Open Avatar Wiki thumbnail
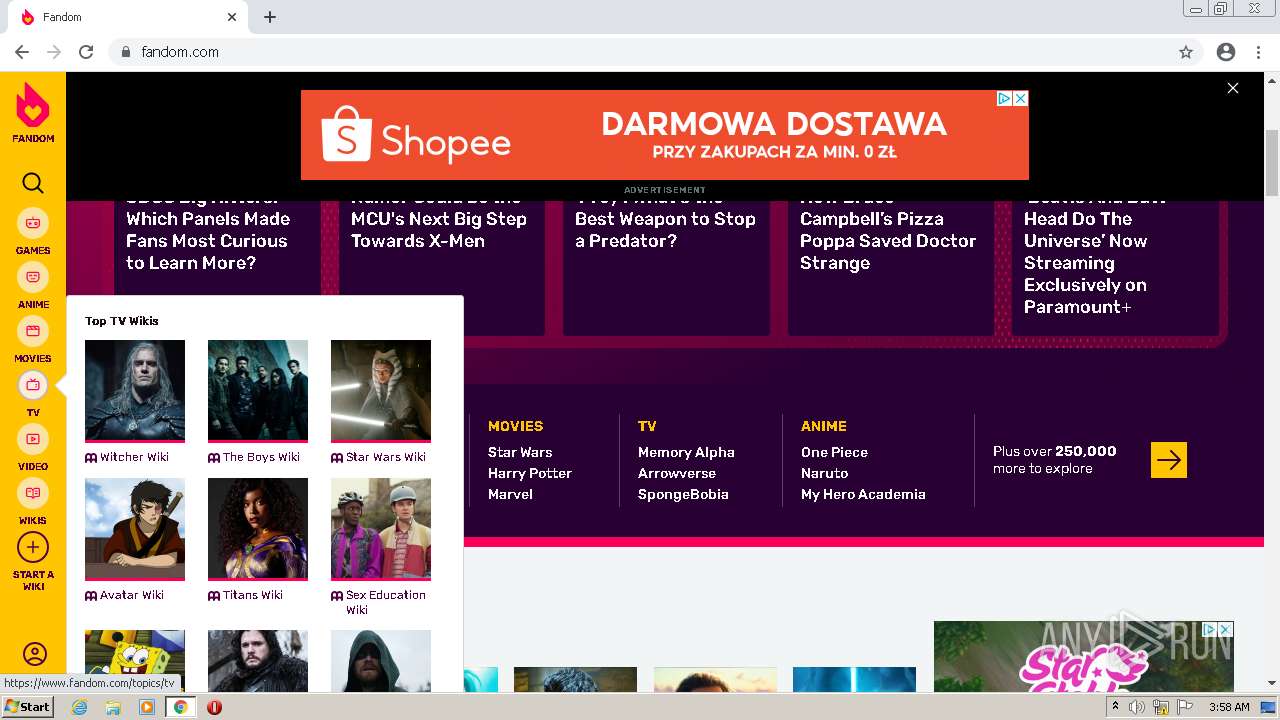Screen dimensions: 1280x720 (x=135, y=528)
